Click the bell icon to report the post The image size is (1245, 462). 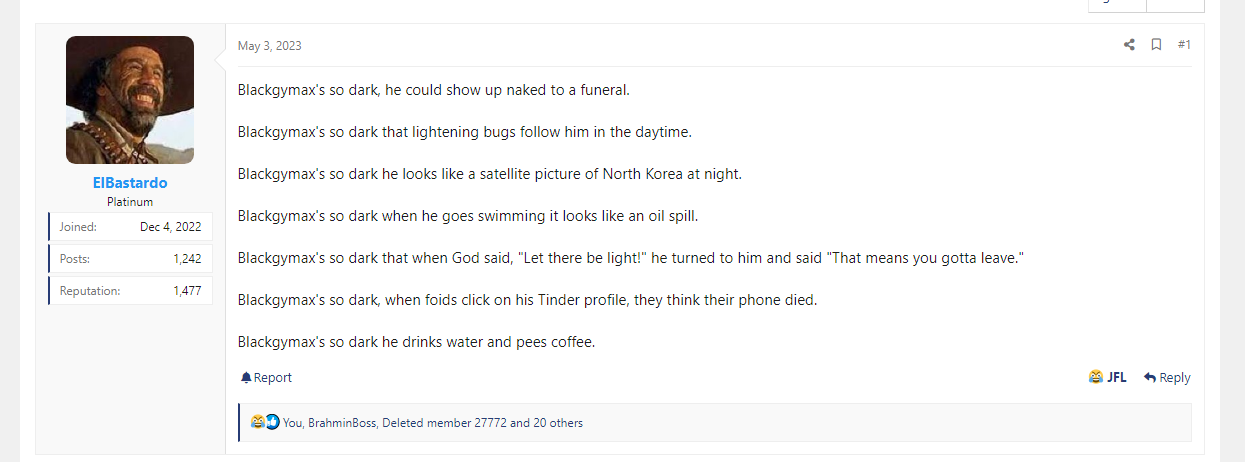coord(246,378)
